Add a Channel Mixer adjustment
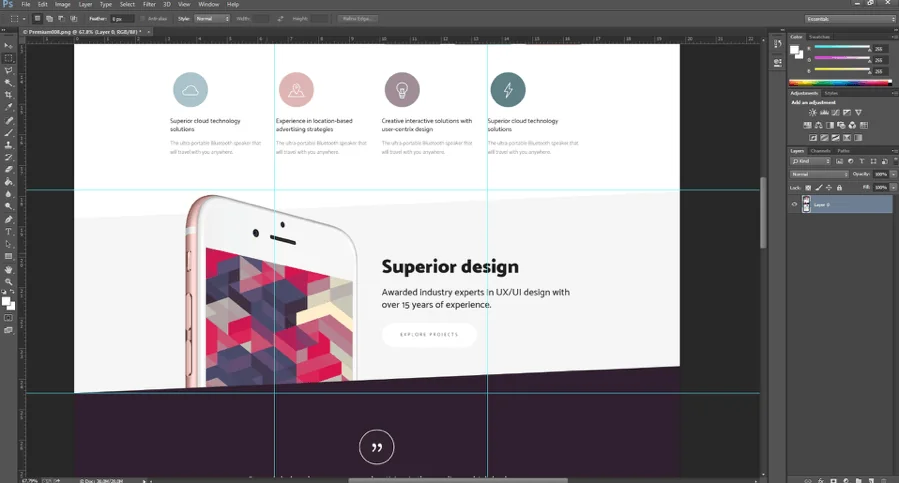The image size is (899, 483). coord(852,125)
